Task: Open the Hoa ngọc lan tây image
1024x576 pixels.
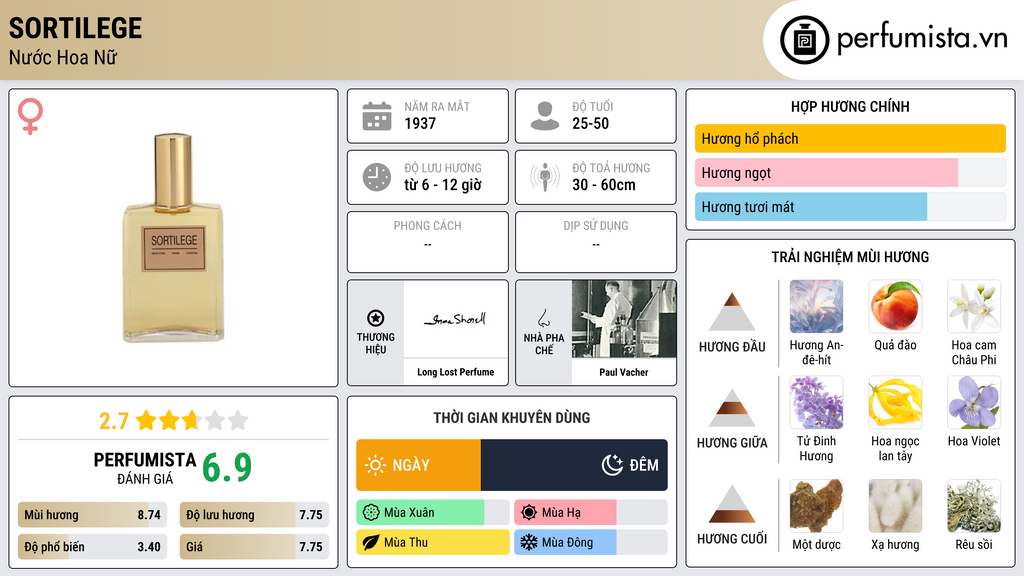Action: 895,403
